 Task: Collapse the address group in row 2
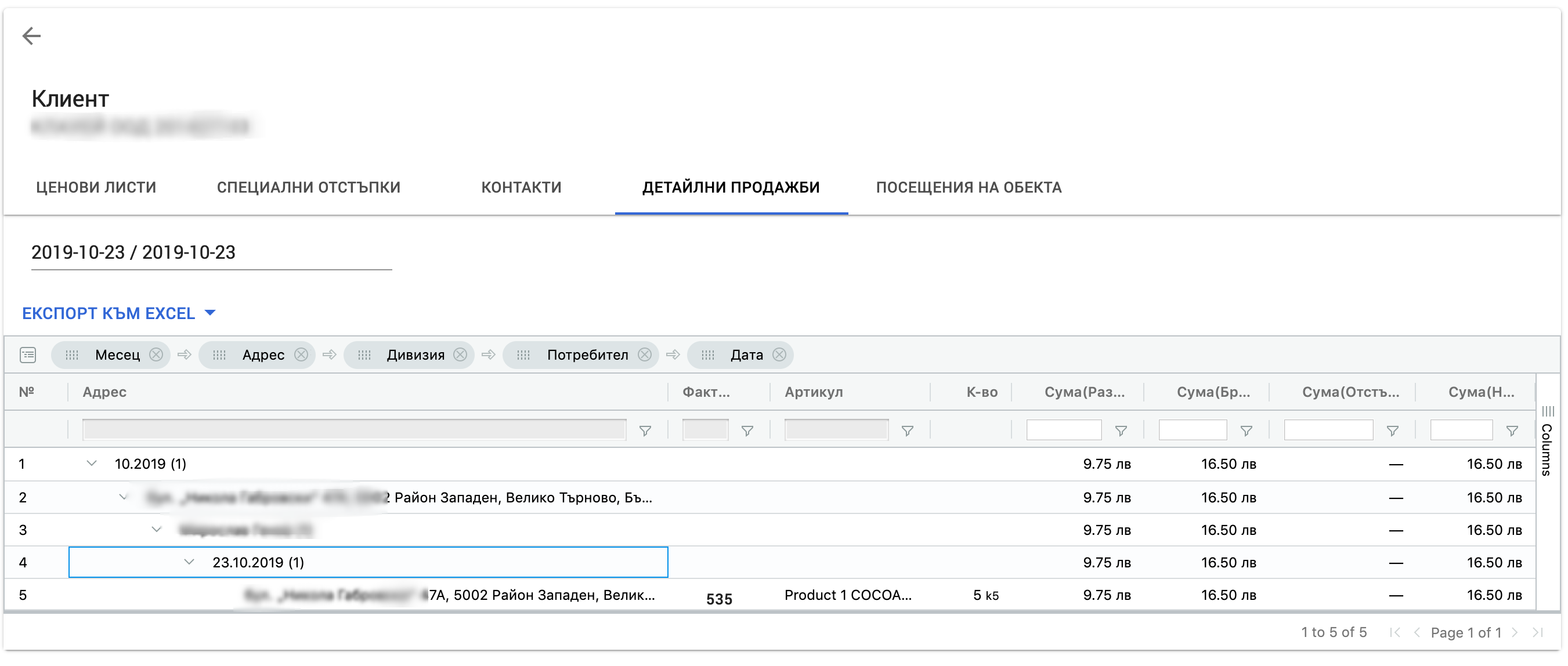coord(124,497)
